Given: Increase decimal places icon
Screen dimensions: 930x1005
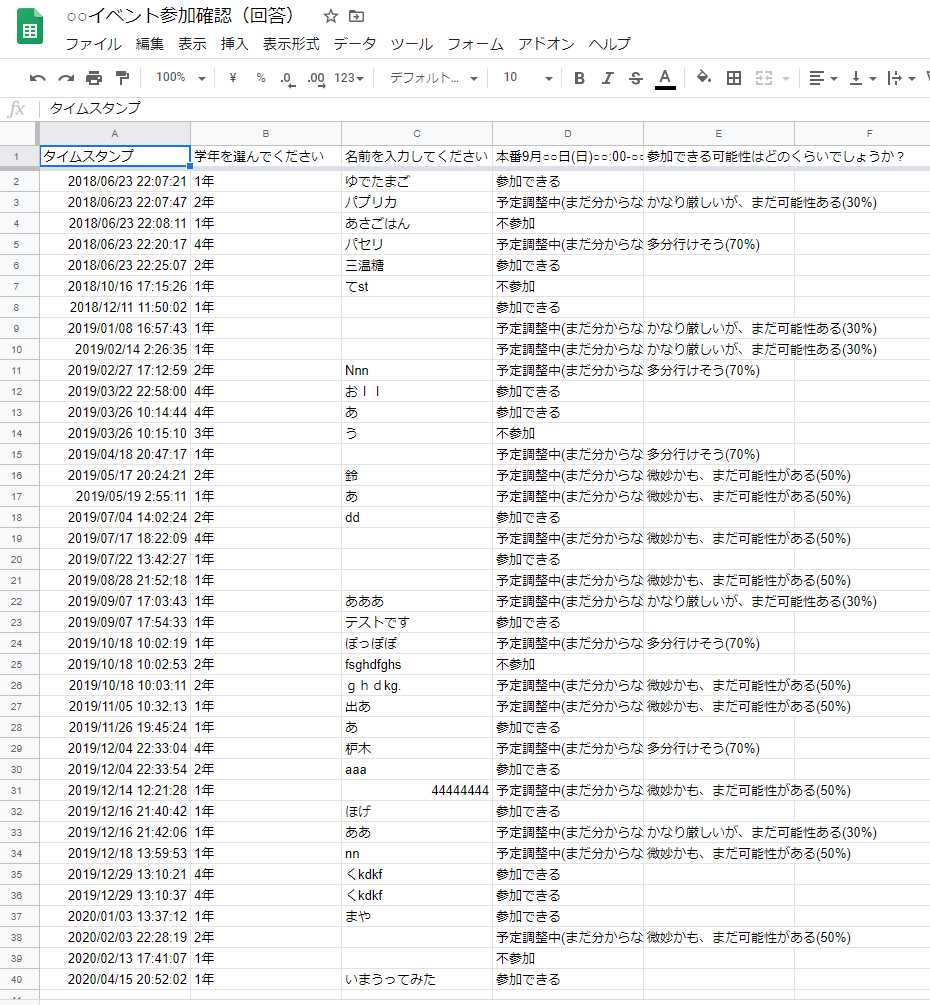Looking at the screenshot, I should point(316,79).
